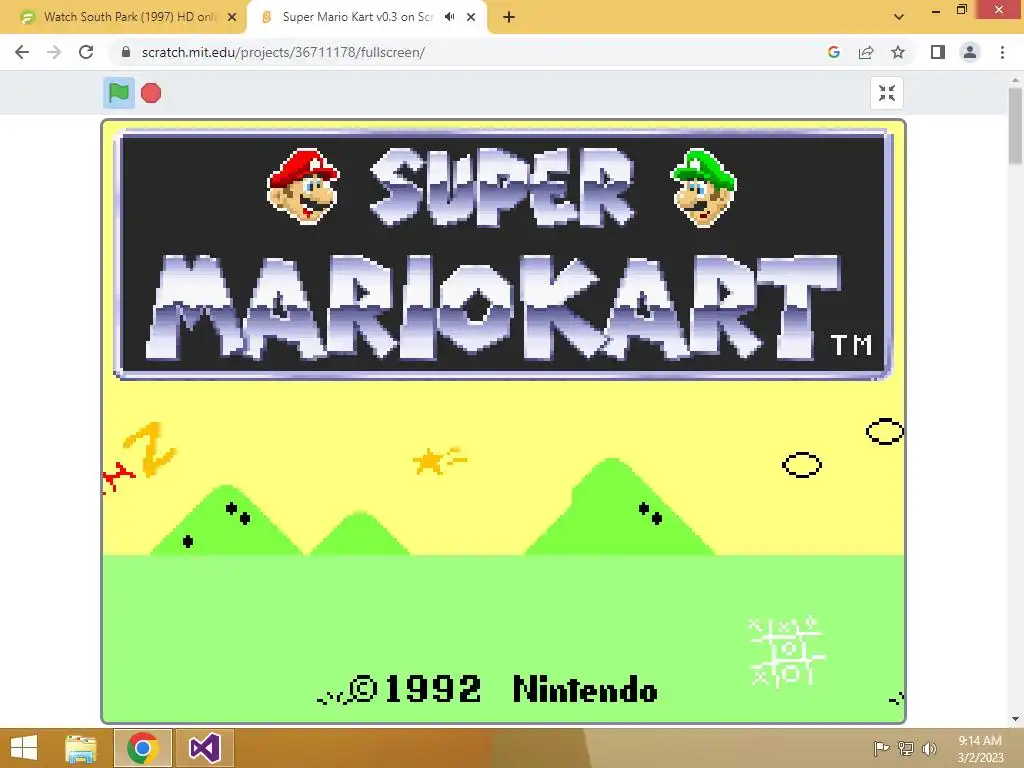Open the Windows Start menu
Viewport: 1024px width, 768px height.
24,748
